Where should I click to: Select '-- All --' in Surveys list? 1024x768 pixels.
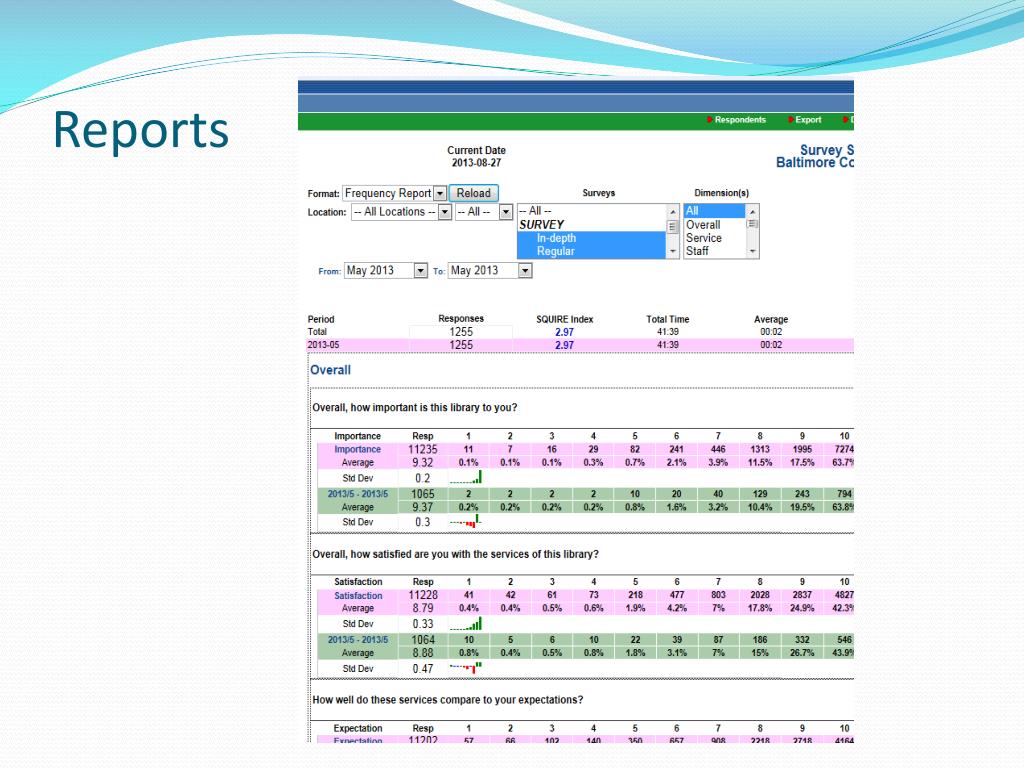535,211
